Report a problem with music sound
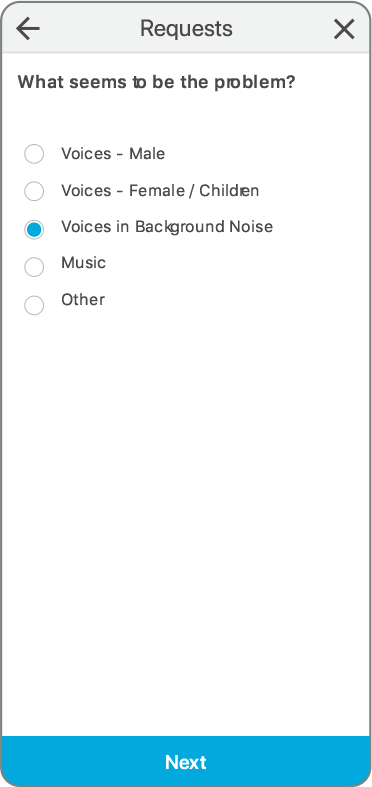Screen dimensions: 372x787 tap(34, 267)
